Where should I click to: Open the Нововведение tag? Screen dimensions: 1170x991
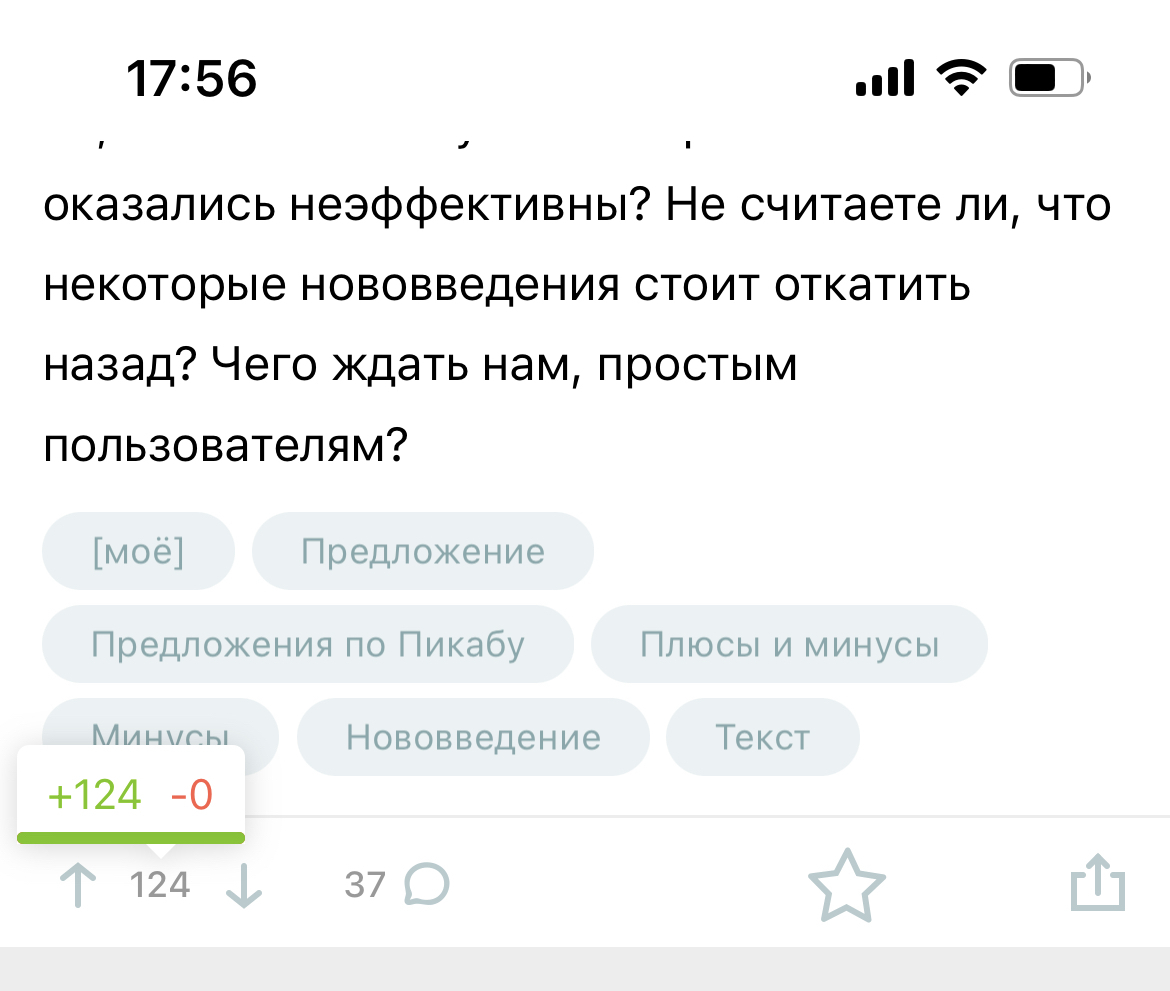point(473,737)
